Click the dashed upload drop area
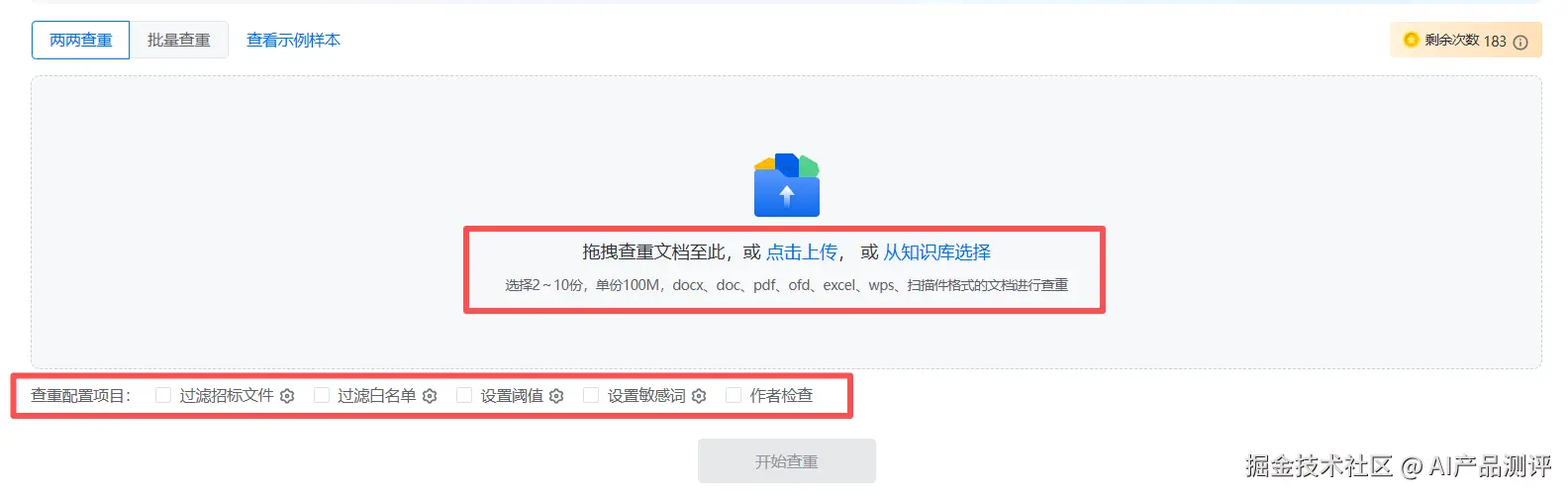The height and width of the screenshot is (496, 1568). pyautogui.click(x=786, y=223)
